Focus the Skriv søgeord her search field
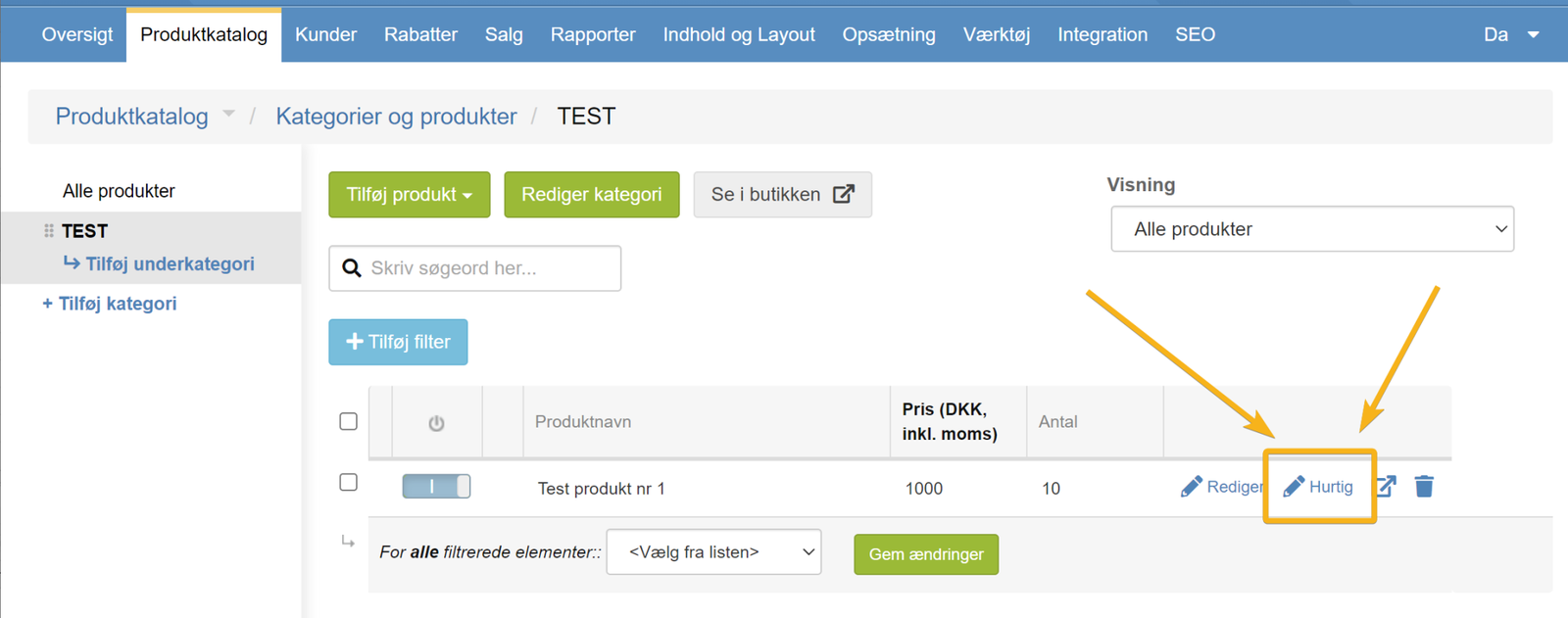Image resolution: width=1568 pixels, height=618 pixels. (475, 268)
